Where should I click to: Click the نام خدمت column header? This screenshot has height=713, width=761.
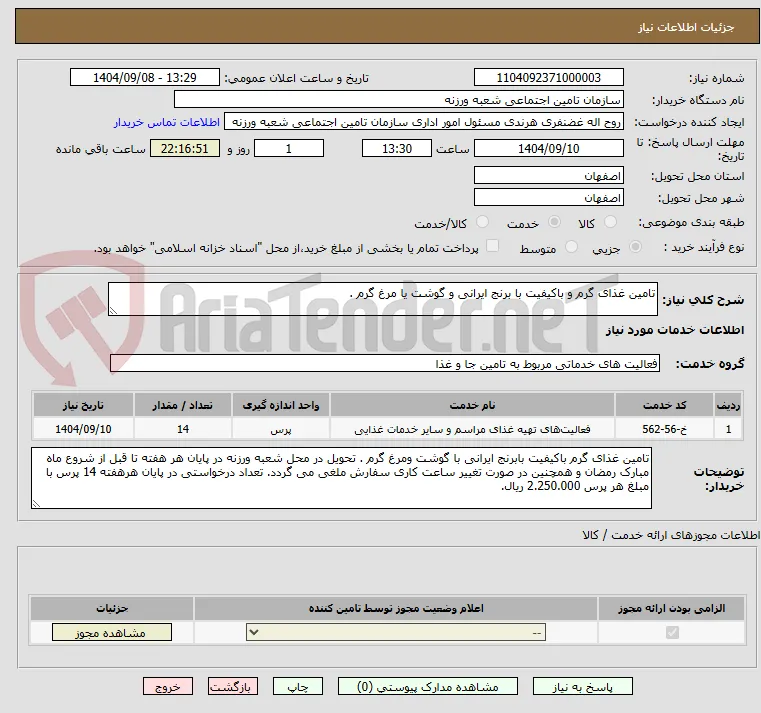(x=472, y=405)
